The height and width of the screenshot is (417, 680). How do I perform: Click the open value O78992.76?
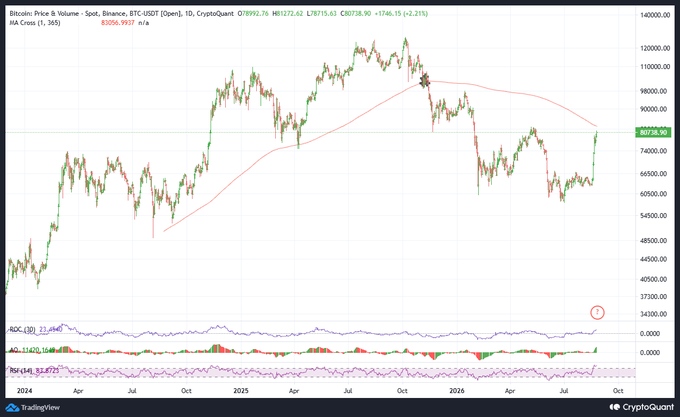253,13
